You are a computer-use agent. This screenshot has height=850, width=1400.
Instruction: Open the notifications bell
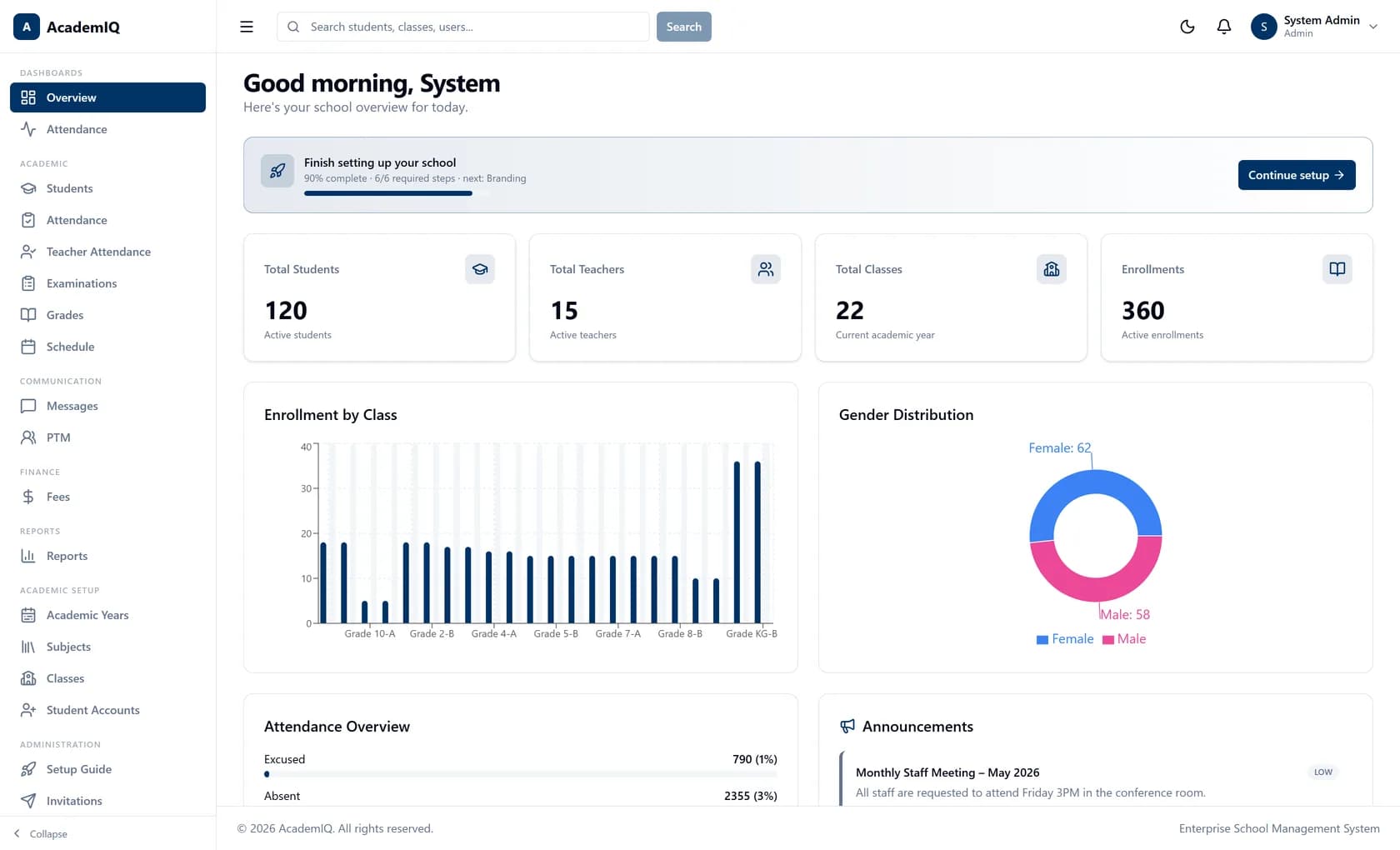(1224, 27)
